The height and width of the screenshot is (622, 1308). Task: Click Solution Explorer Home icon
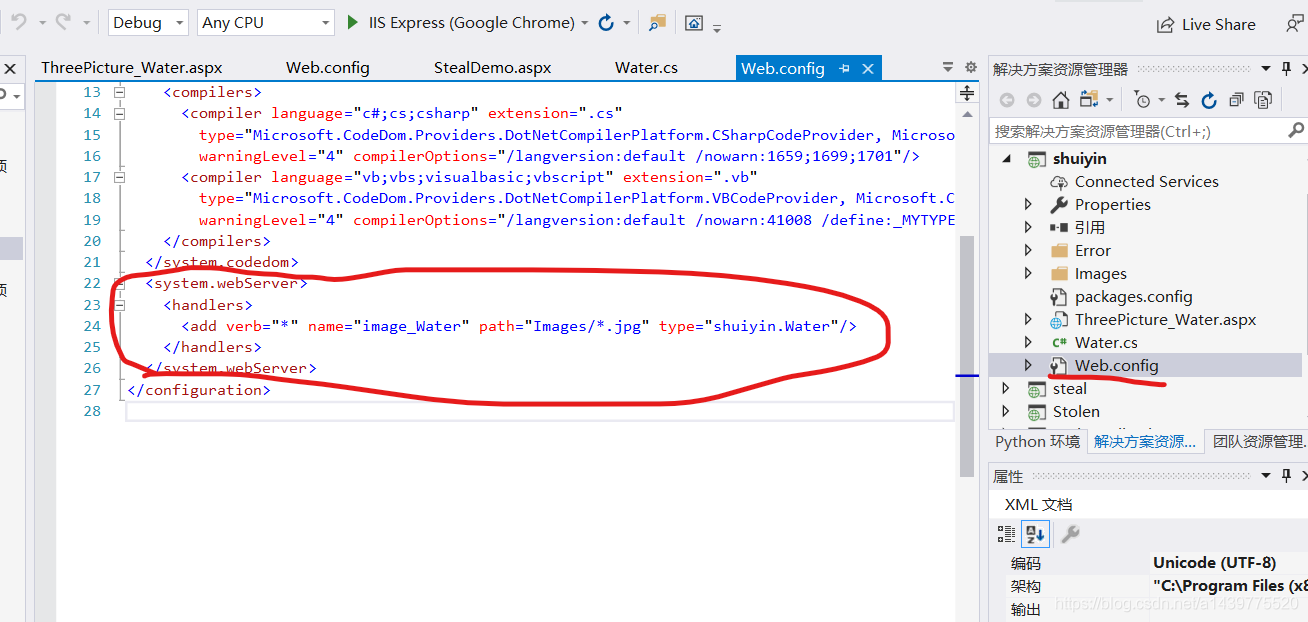tap(1061, 100)
